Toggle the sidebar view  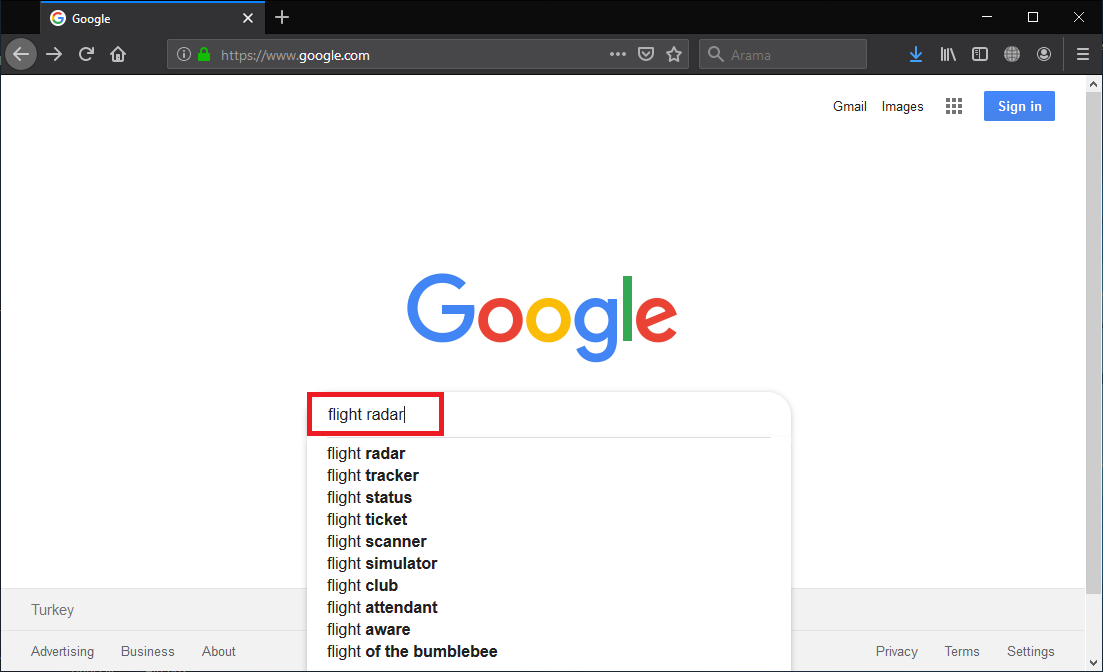tap(980, 54)
